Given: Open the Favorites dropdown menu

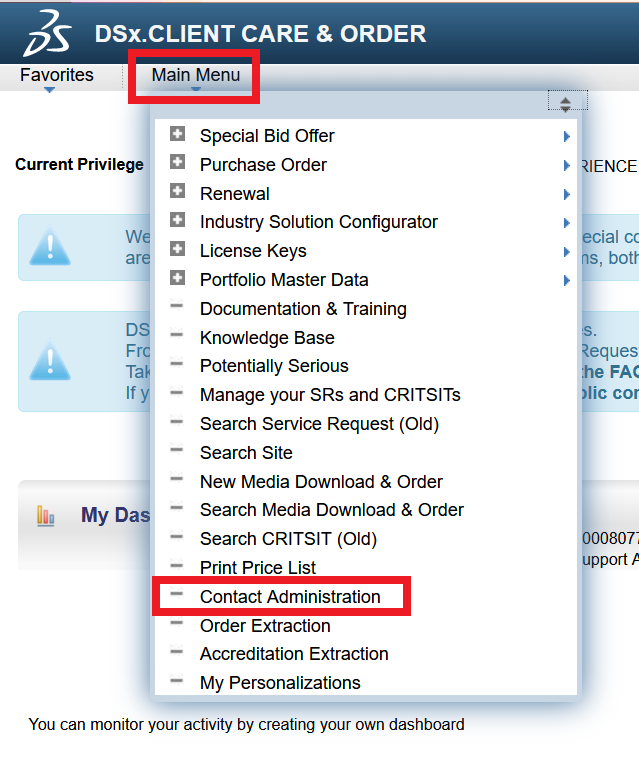Looking at the screenshot, I should (57, 76).
